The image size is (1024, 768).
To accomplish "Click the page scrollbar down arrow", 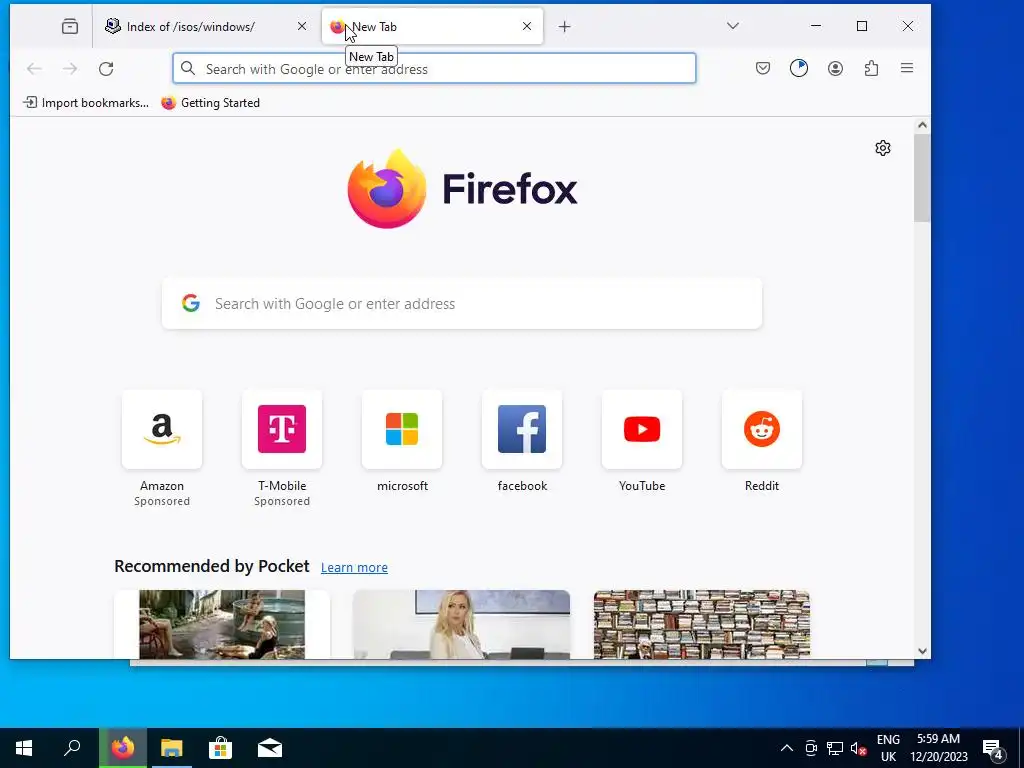I will point(922,650).
